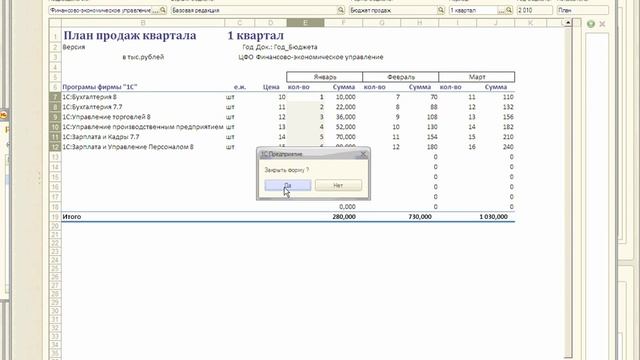Click 1С:Управление производственным предприятием cell
Image resolution: width=640 pixels, height=360 pixels.
(x=143, y=127)
